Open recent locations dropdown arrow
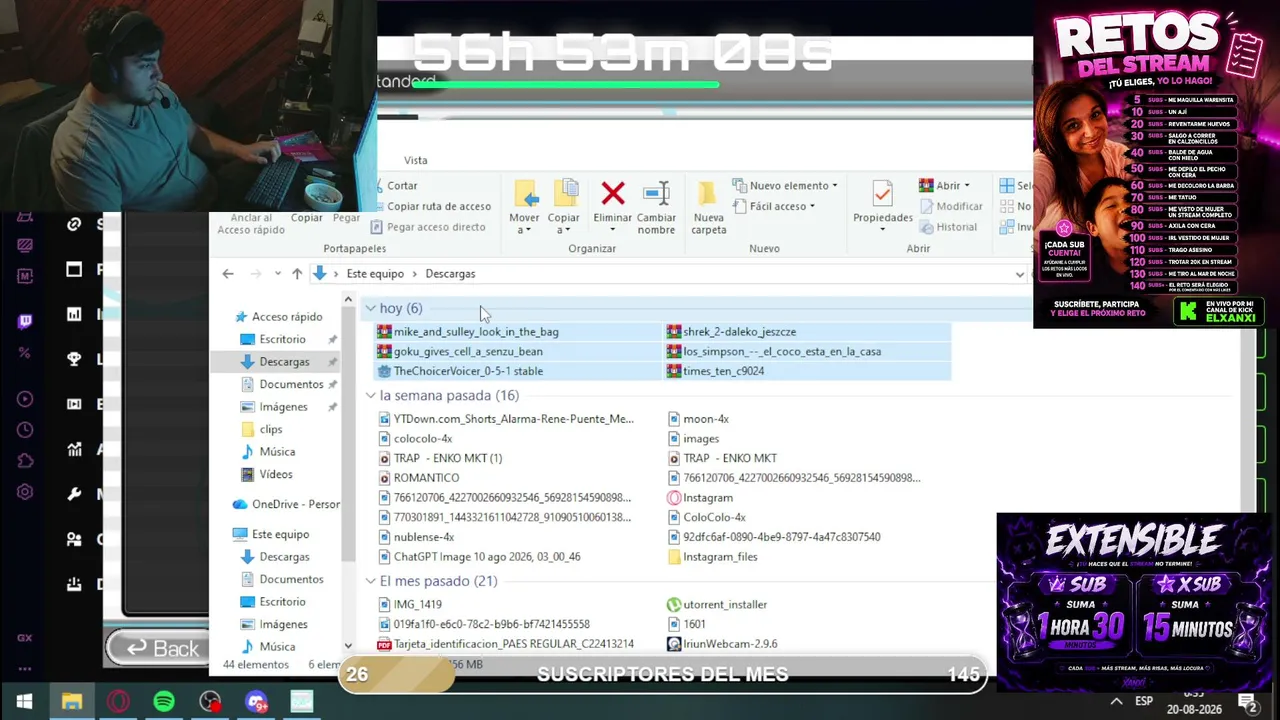The height and width of the screenshot is (720, 1280). pos(276,274)
